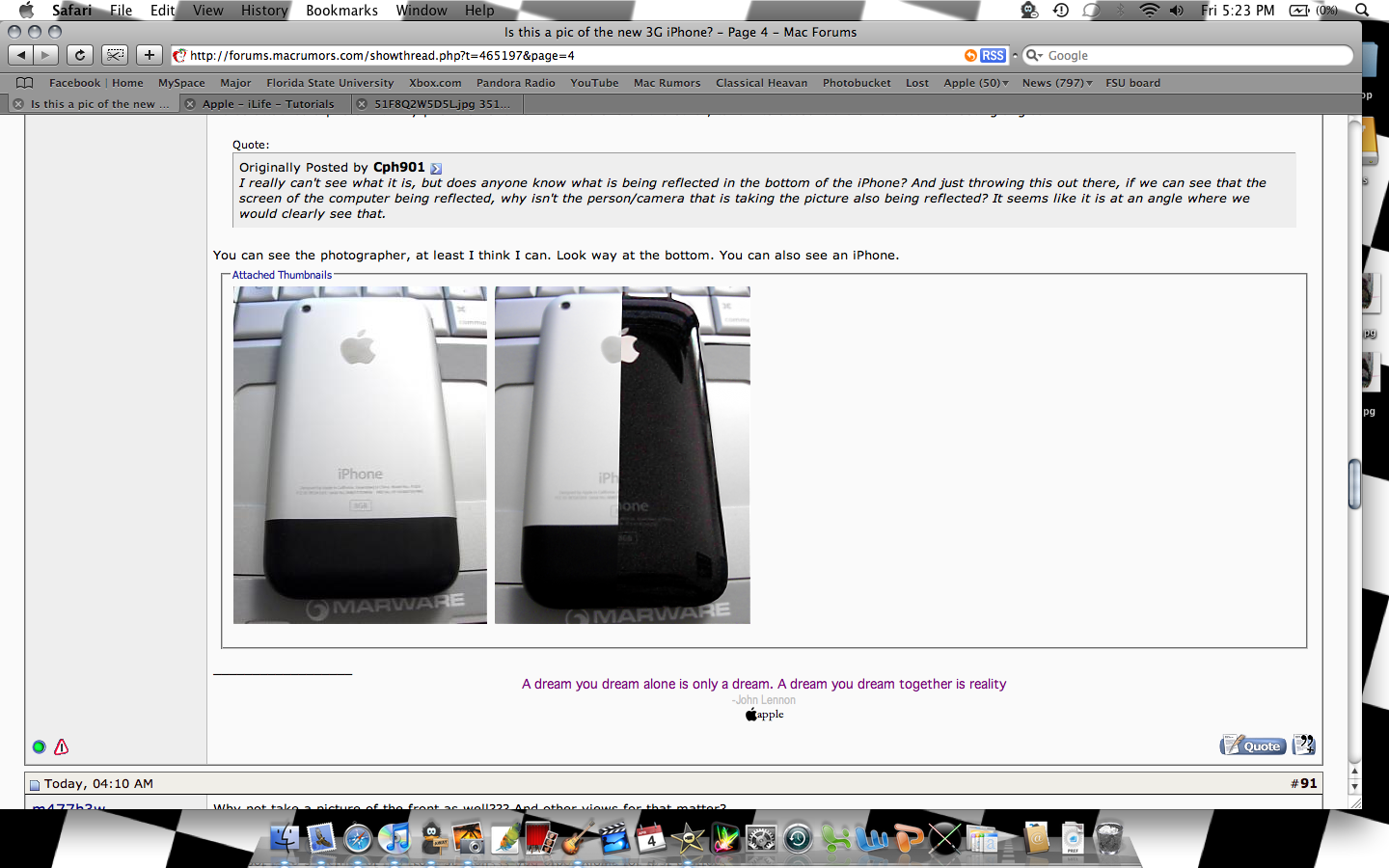
Task: Add a bookmark with the plus button
Action: (x=149, y=55)
